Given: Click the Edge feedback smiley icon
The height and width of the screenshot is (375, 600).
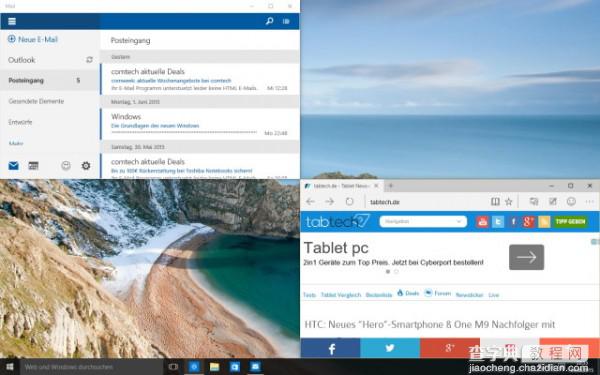Looking at the screenshot, I should [x=571, y=201].
